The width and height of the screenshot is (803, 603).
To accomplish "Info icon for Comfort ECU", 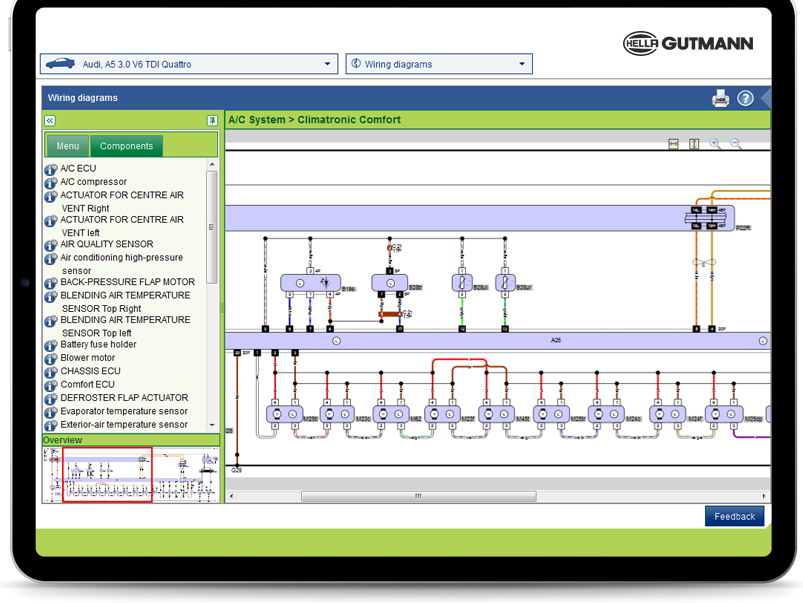I will coord(51,386).
